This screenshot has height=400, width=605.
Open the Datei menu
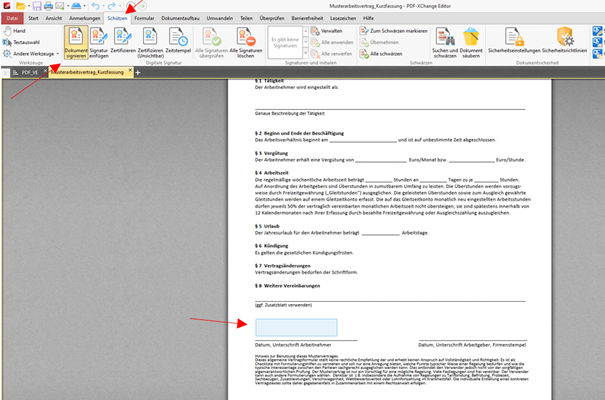pos(13,18)
